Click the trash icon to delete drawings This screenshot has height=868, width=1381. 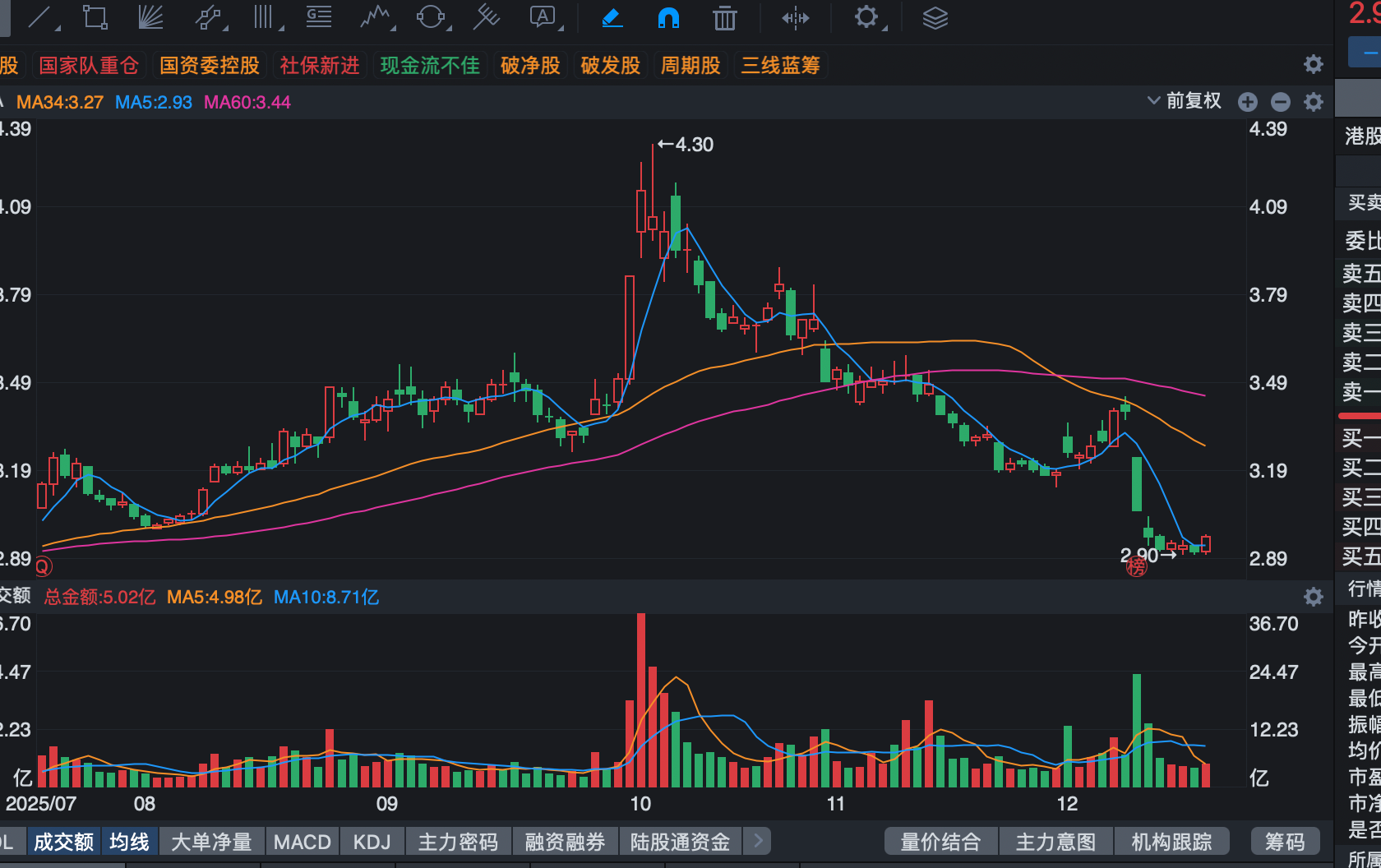pyautogui.click(x=724, y=17)
